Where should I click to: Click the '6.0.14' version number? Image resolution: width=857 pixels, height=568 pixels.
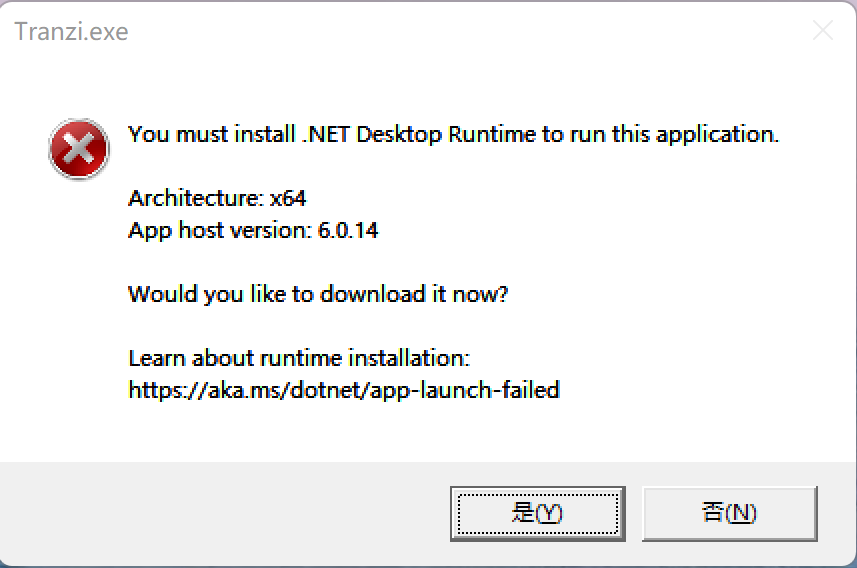pos(348,230)
